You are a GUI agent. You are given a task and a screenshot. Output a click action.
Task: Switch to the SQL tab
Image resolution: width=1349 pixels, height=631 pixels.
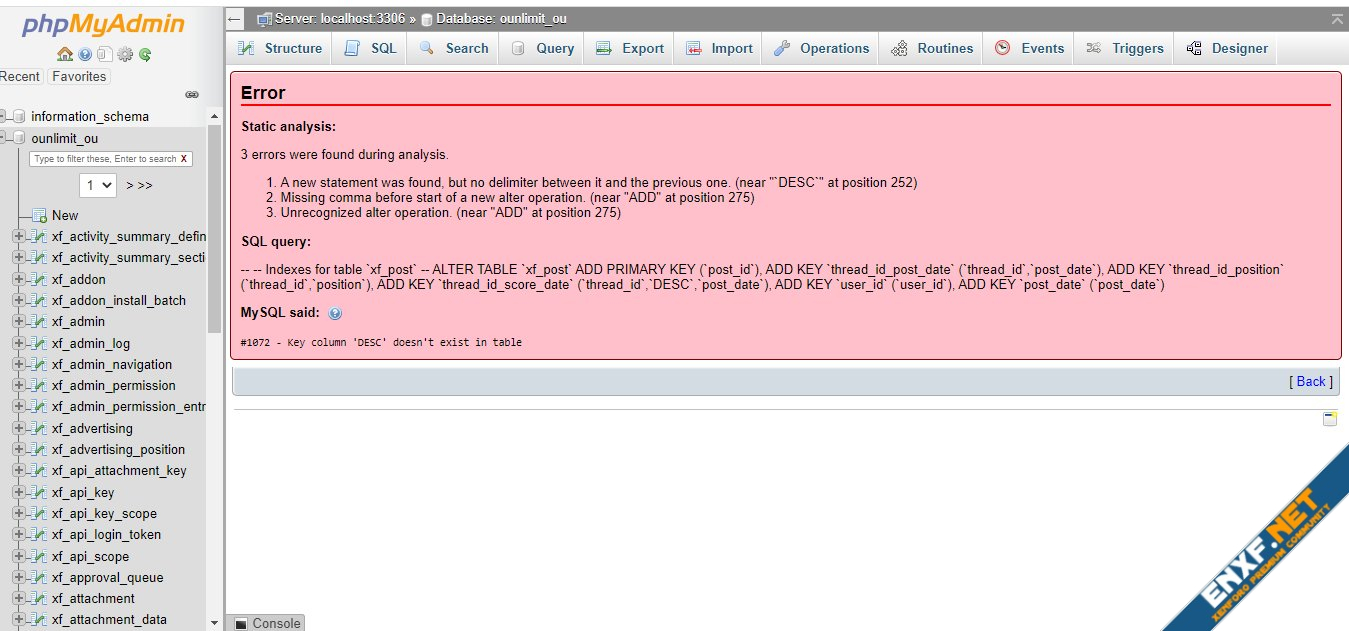[x=370, y=48]
